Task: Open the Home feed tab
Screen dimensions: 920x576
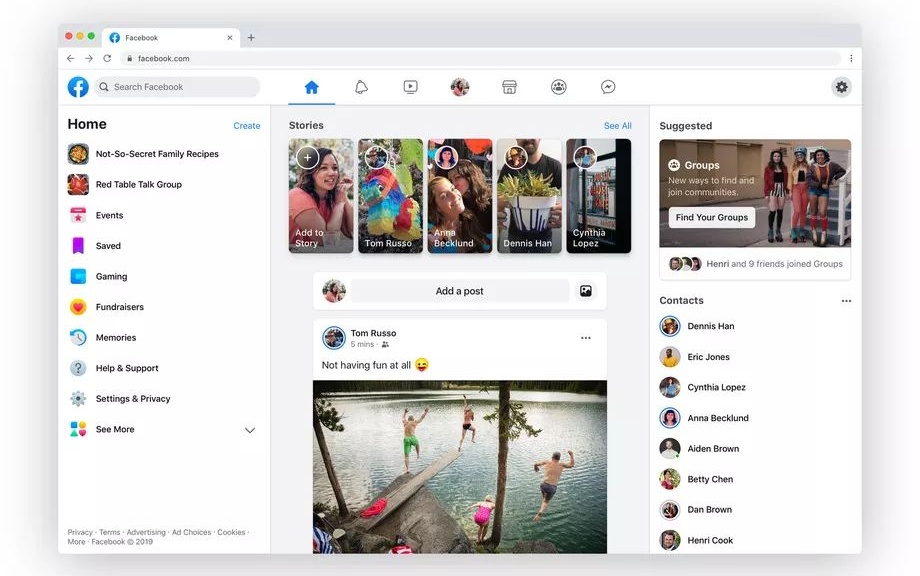Action: tap(312, 87)
